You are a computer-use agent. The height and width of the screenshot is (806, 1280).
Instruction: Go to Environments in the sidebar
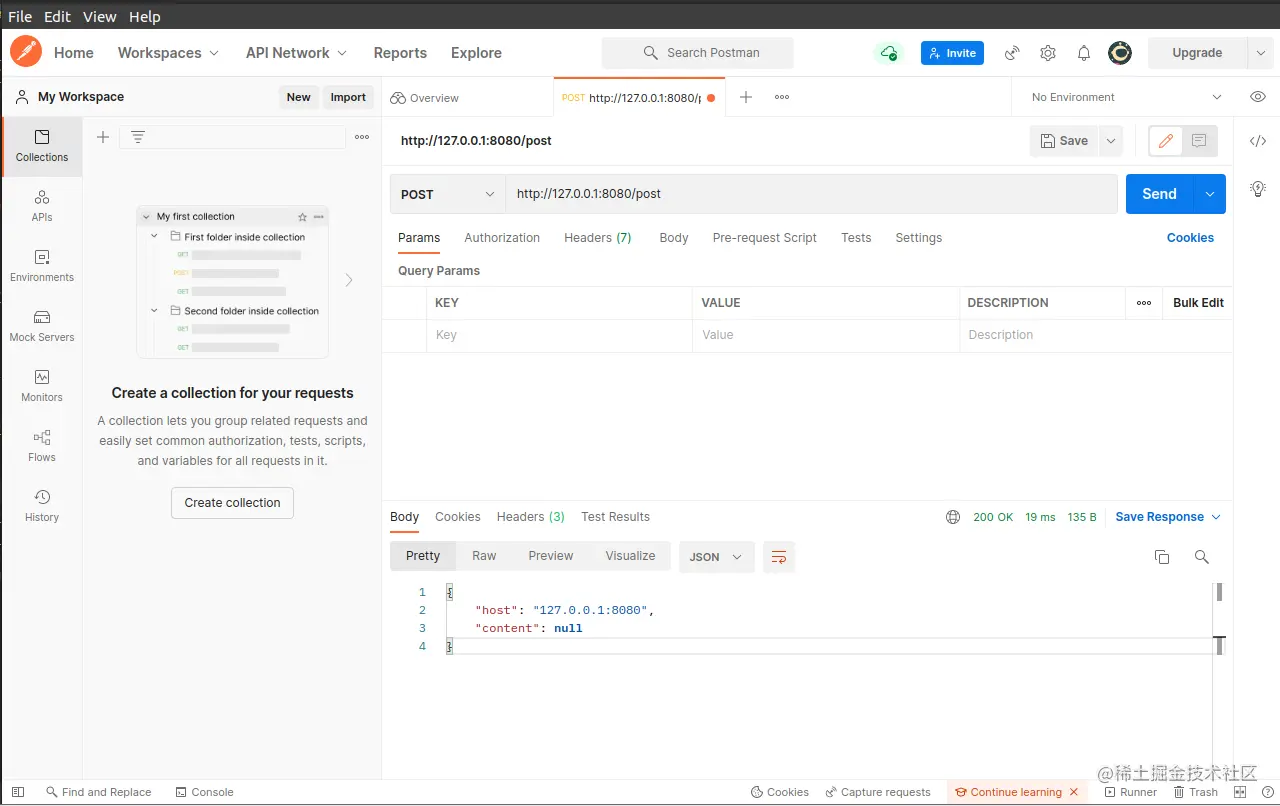(42, 266)
